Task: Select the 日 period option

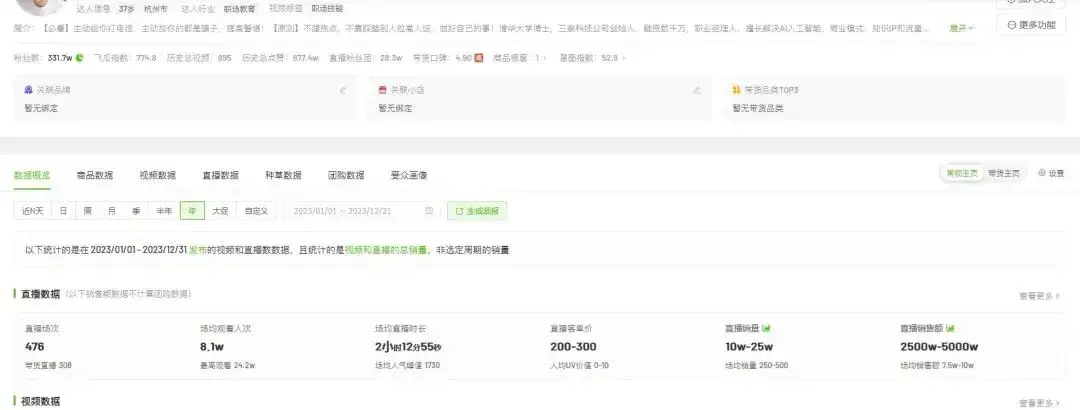Action: [63, 211]
